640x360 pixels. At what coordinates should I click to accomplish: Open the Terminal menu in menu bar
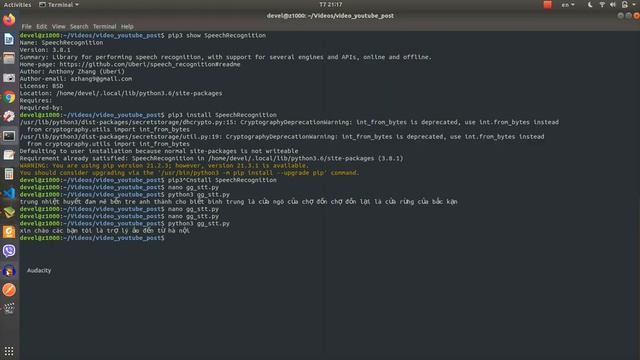click(104, 27)
